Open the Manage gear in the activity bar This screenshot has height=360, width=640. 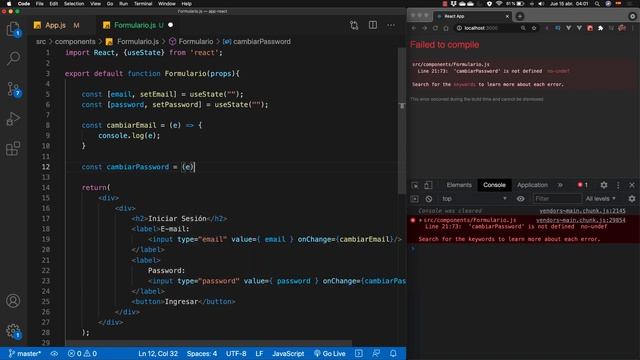13,331
